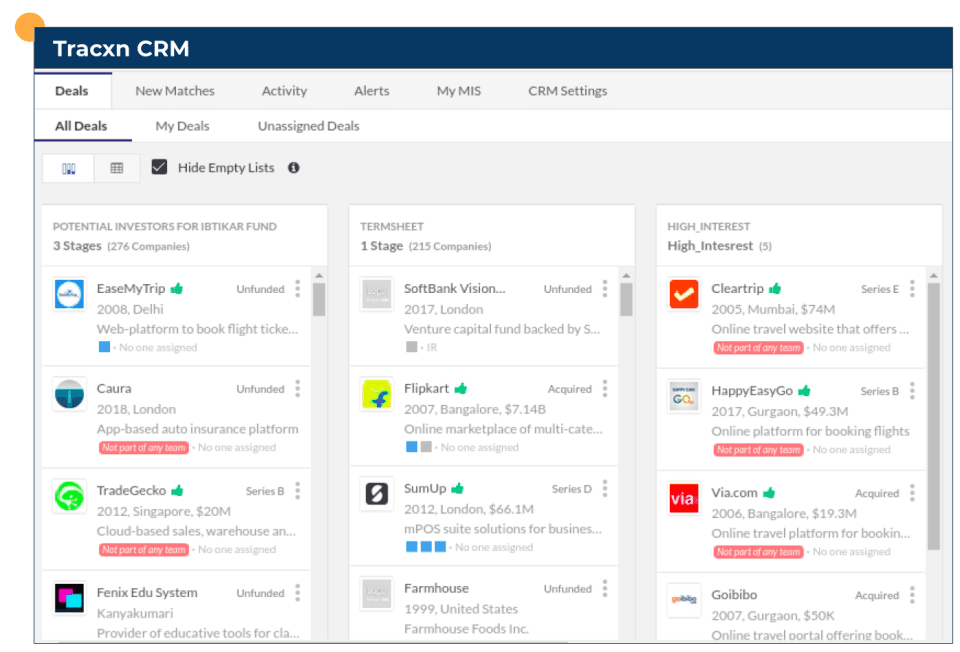This screenshot has width=960, height=652.
Task: Open three-dot menu for EaseMyTrip card
Action: 297,289
